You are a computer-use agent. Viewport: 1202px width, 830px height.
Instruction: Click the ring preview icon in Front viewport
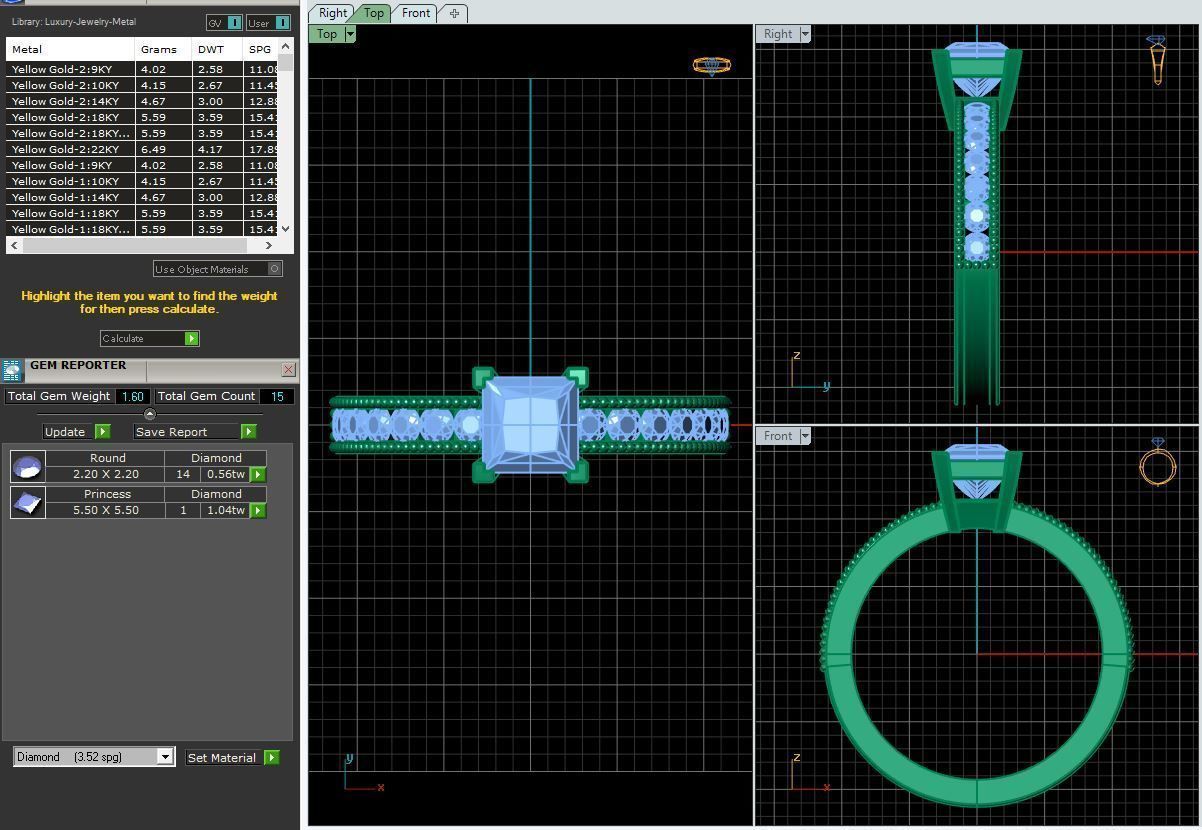point(1157,462)
